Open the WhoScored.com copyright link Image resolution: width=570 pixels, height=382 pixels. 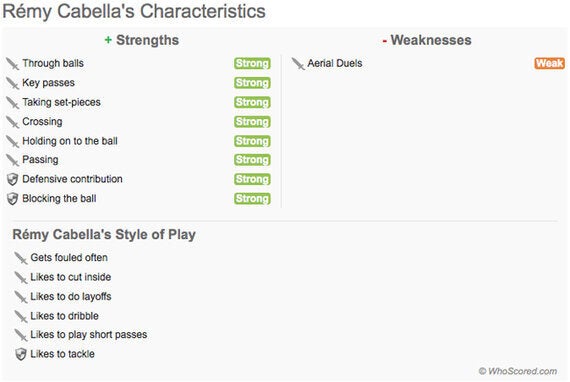tap(518, 371)
